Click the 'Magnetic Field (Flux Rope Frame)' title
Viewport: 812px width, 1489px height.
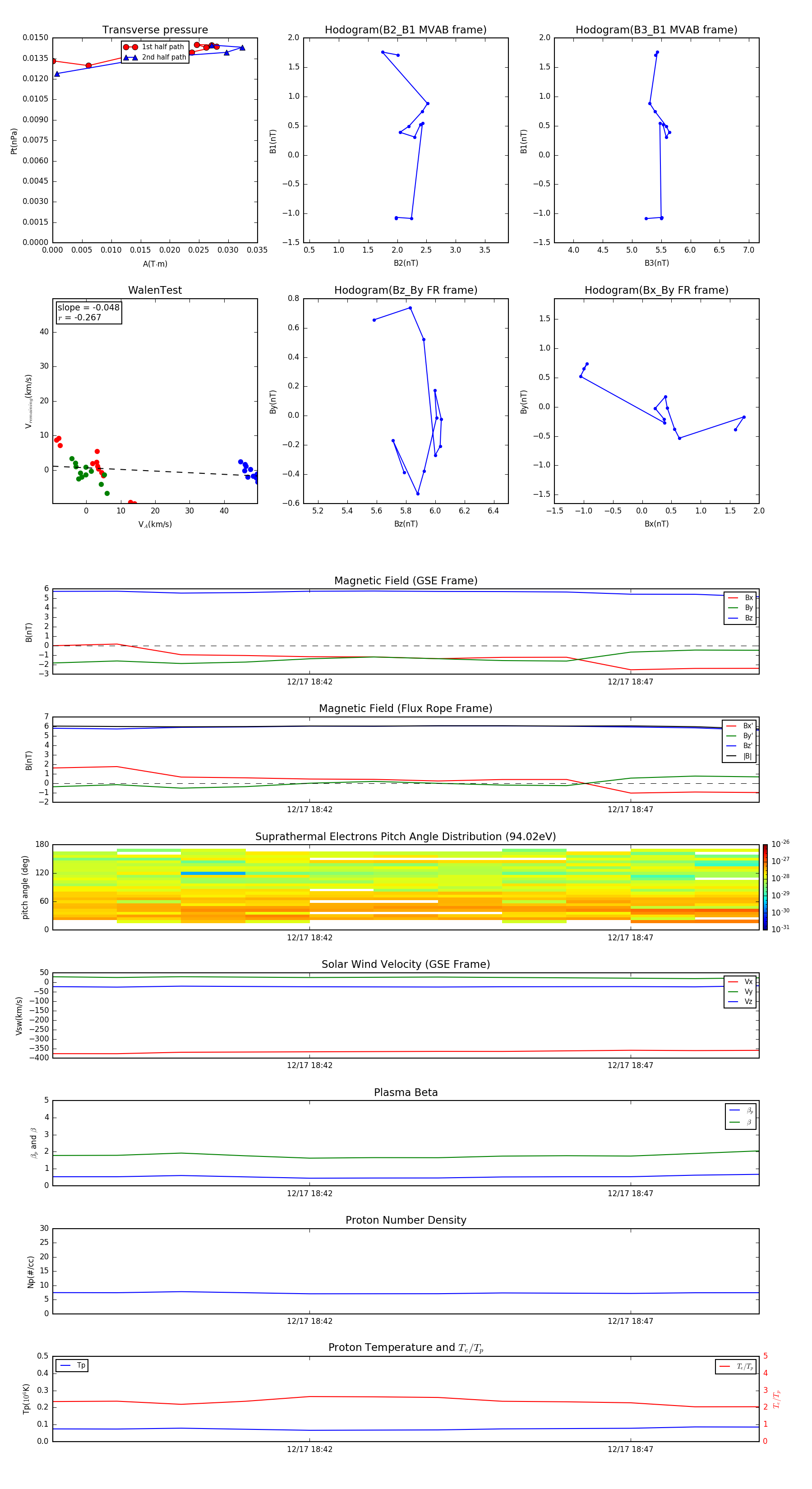[406, 709]
